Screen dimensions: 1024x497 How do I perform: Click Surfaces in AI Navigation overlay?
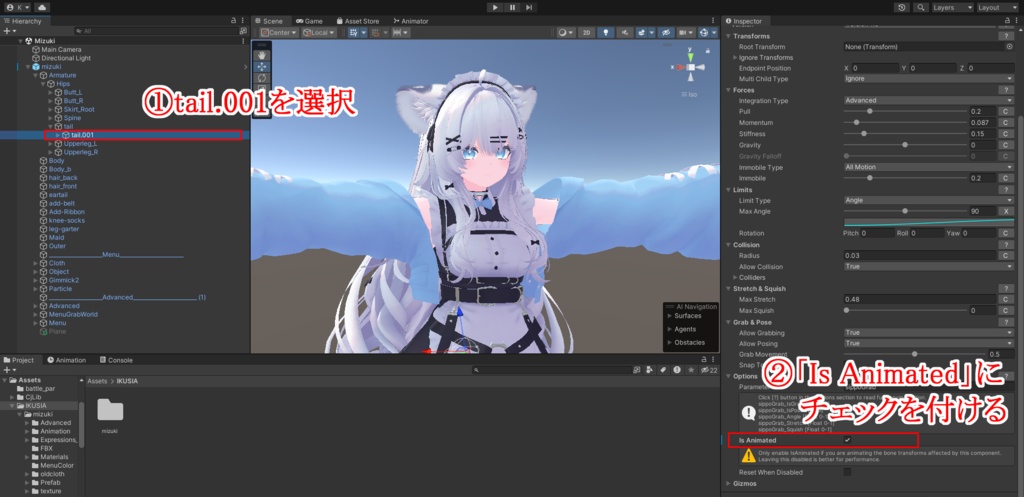pos(688,316)
